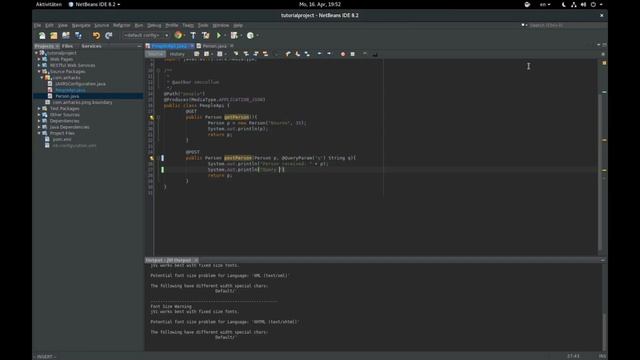The width and height of the screenshot is (640, 360).
Task: Close the PeopleApi.java editor tab
Action: click(192, 46)
